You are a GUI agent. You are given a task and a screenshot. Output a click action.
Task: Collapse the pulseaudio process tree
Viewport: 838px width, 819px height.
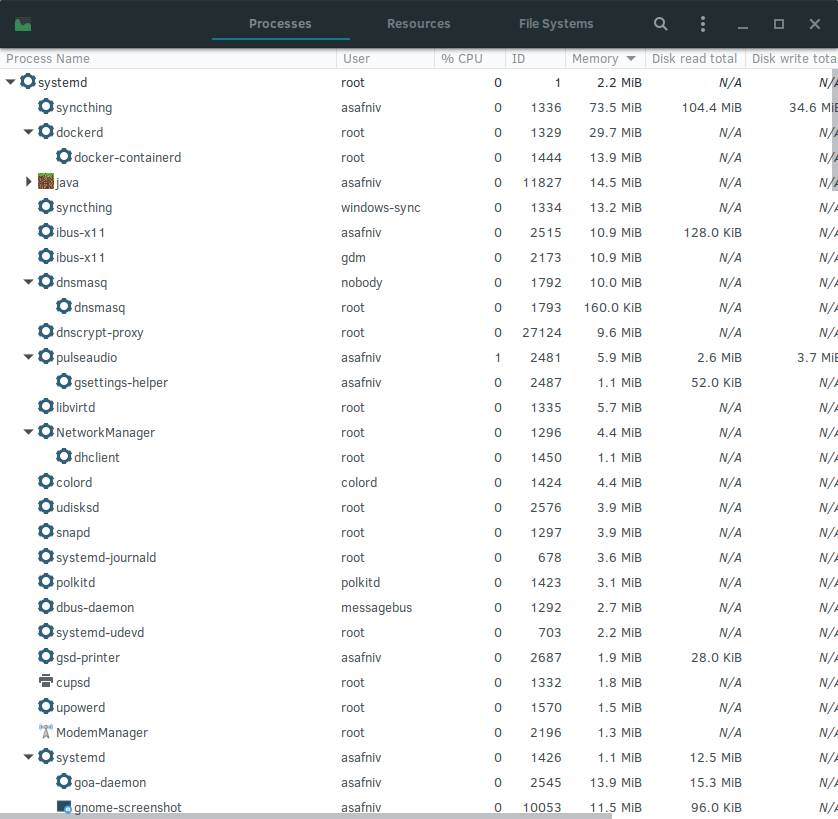[28, 357]
